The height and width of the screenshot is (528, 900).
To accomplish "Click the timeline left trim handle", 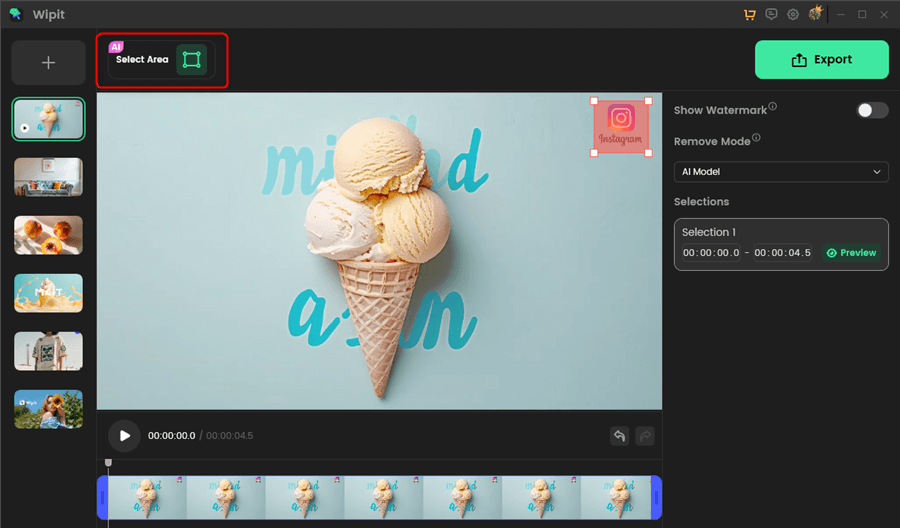I will pyautogui.click(x=103, y=498).
